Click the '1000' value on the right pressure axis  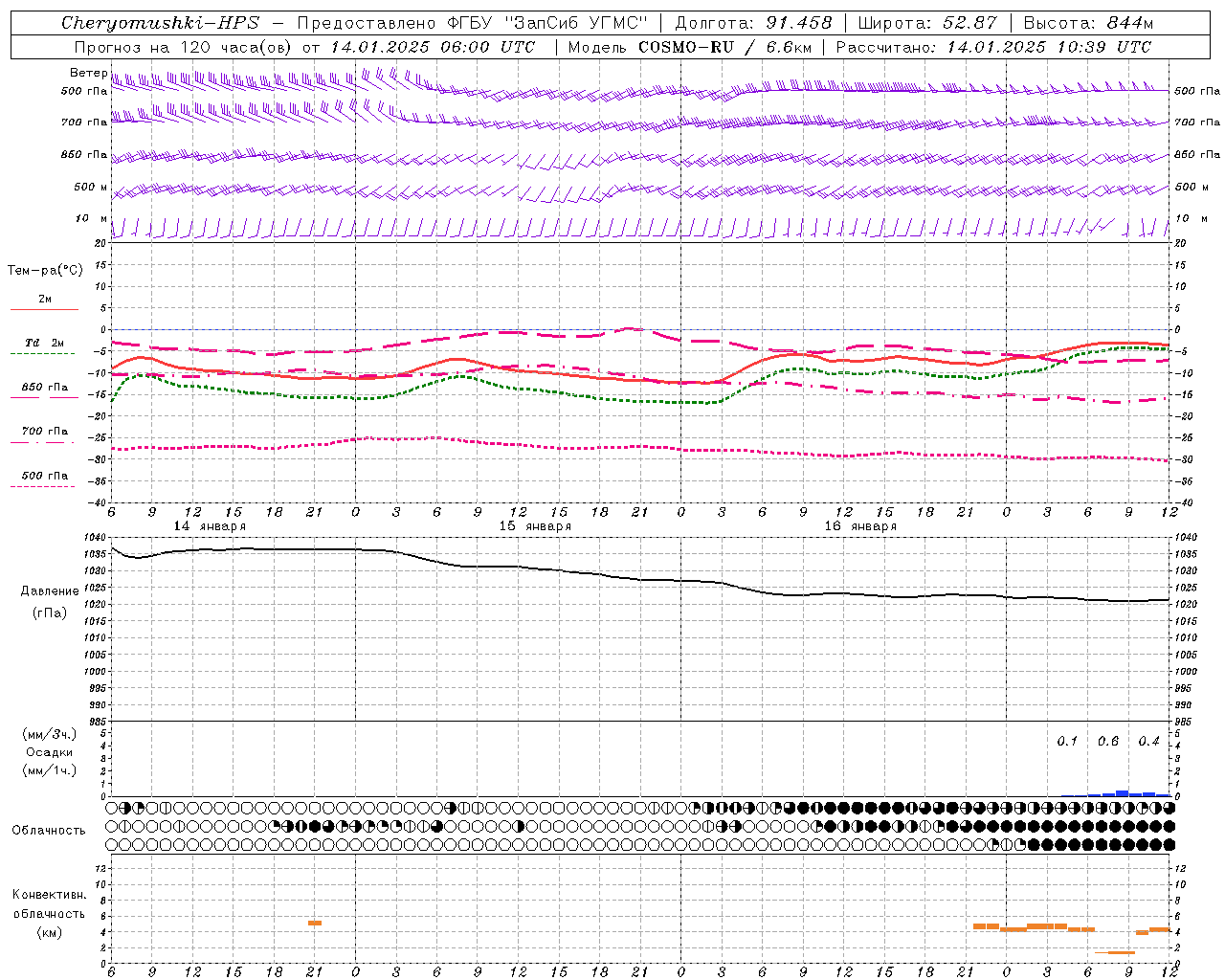pyautogui.click(x=1185, y=672)
